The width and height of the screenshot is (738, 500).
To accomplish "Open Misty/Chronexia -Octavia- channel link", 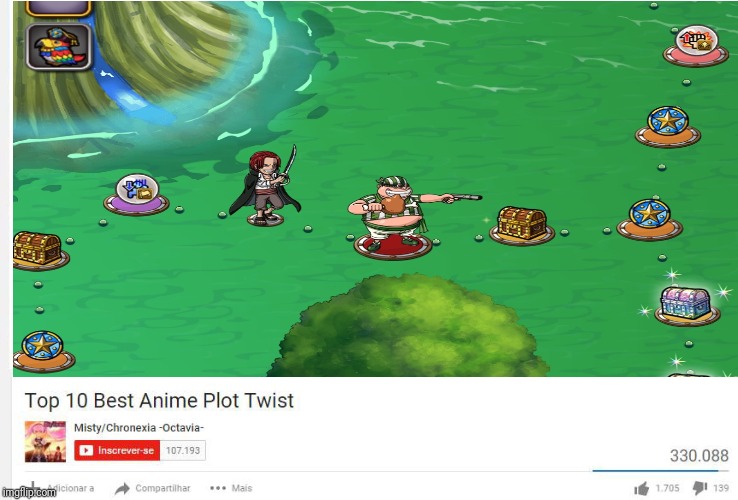I will [139, 427].
